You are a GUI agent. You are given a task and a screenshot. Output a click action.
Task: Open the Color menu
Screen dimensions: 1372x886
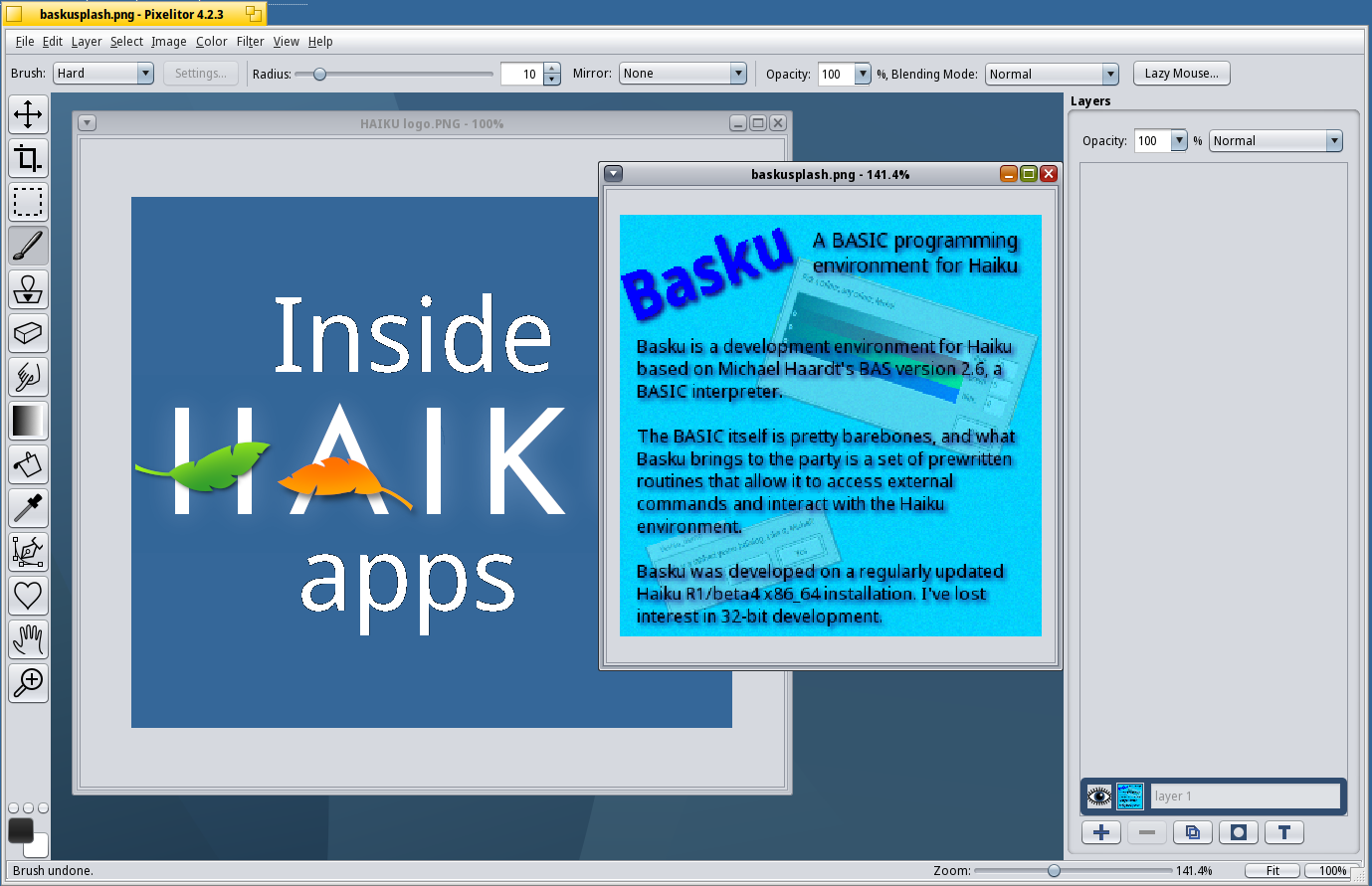coord(212,42)
